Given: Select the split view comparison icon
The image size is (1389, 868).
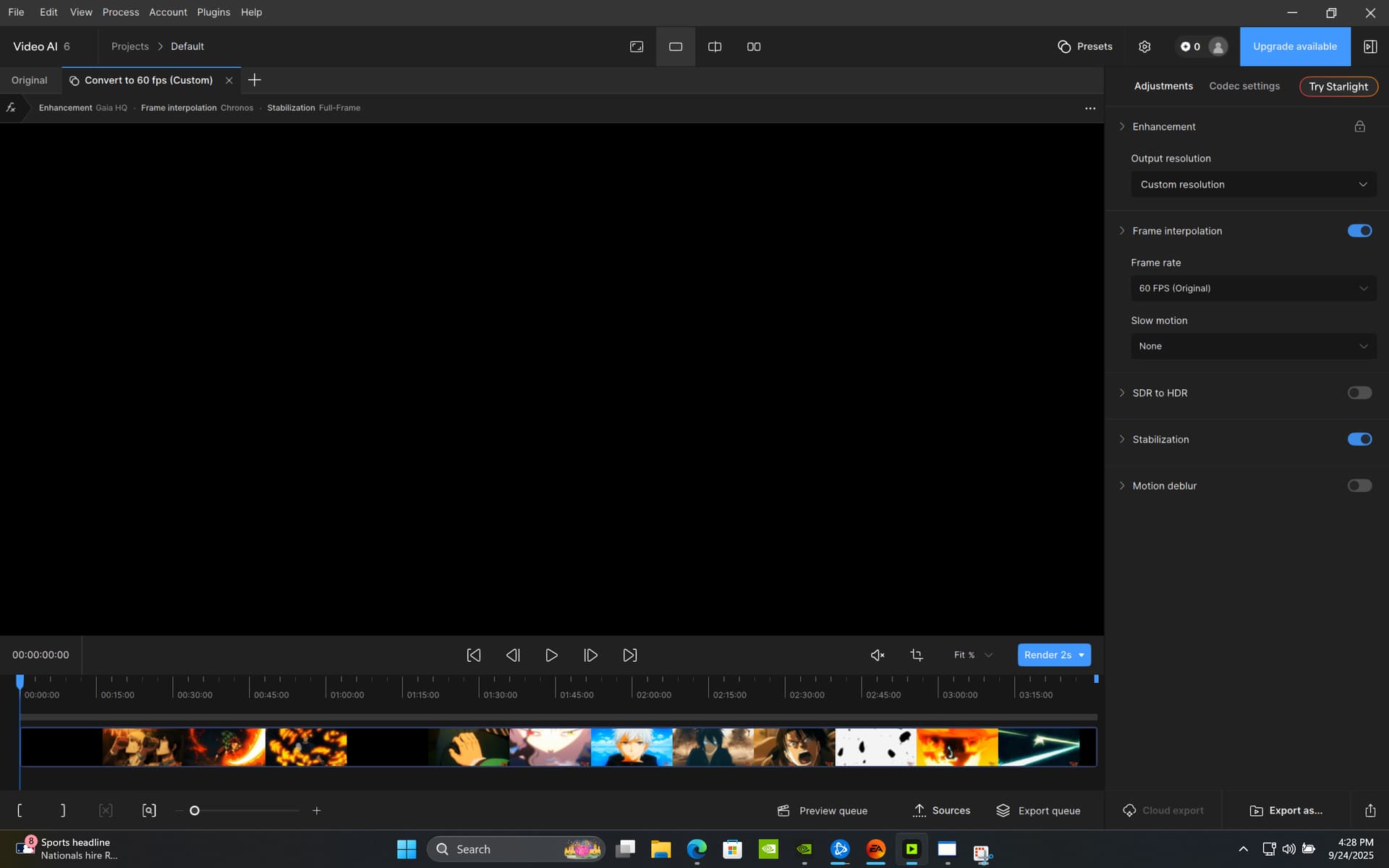Looking at the screenshot, I should coord(714,46).
